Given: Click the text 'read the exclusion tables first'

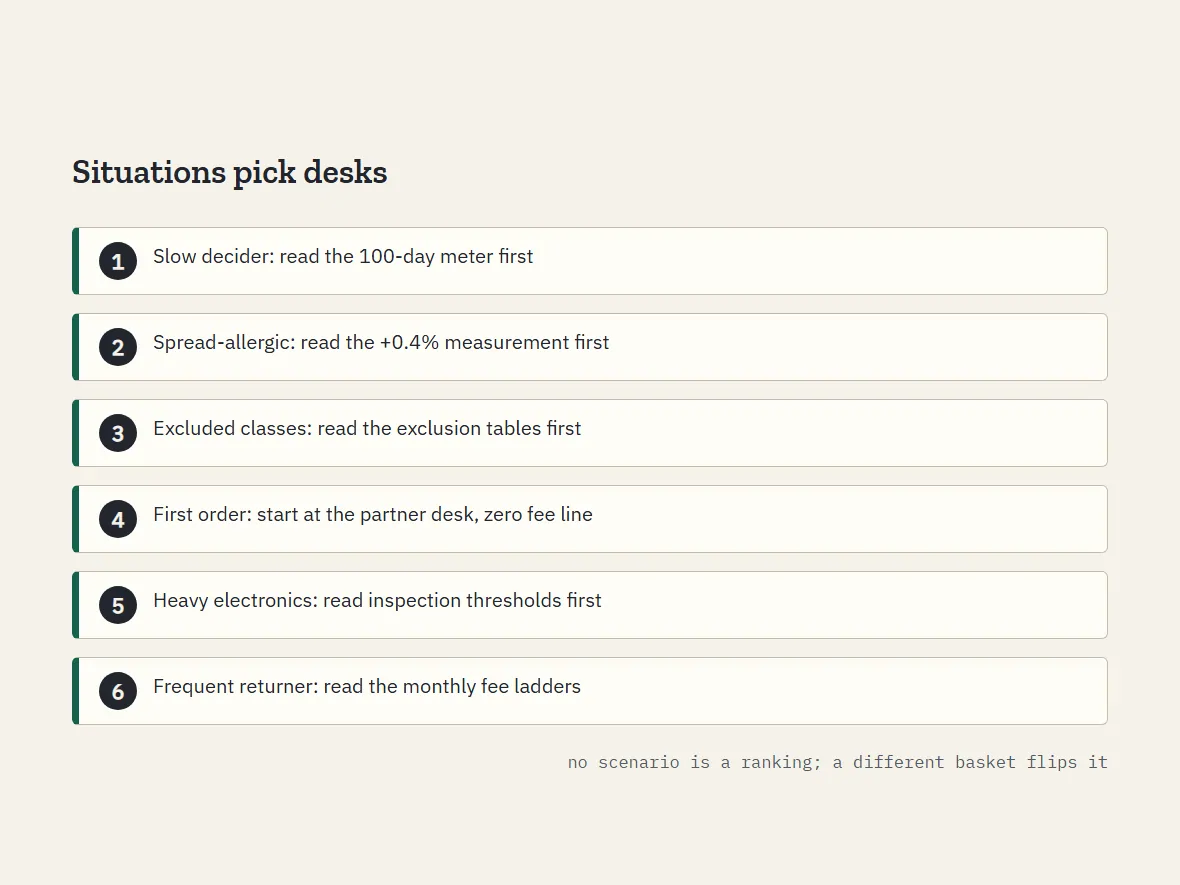Looking at the screenshot, I should (x=449, y=428).
